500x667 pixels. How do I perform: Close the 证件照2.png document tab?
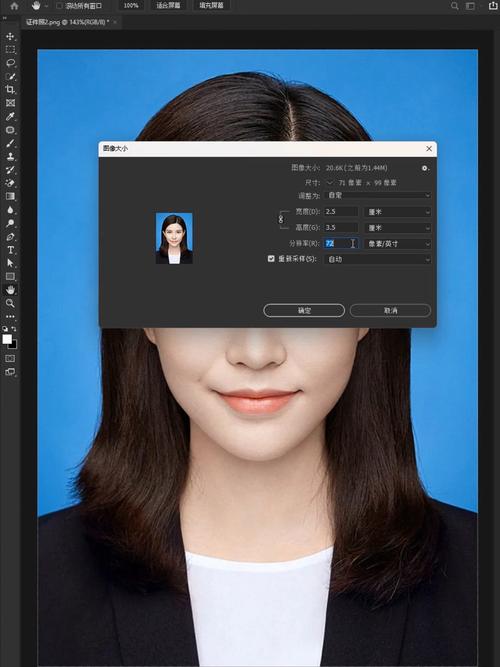pos(115,22)
